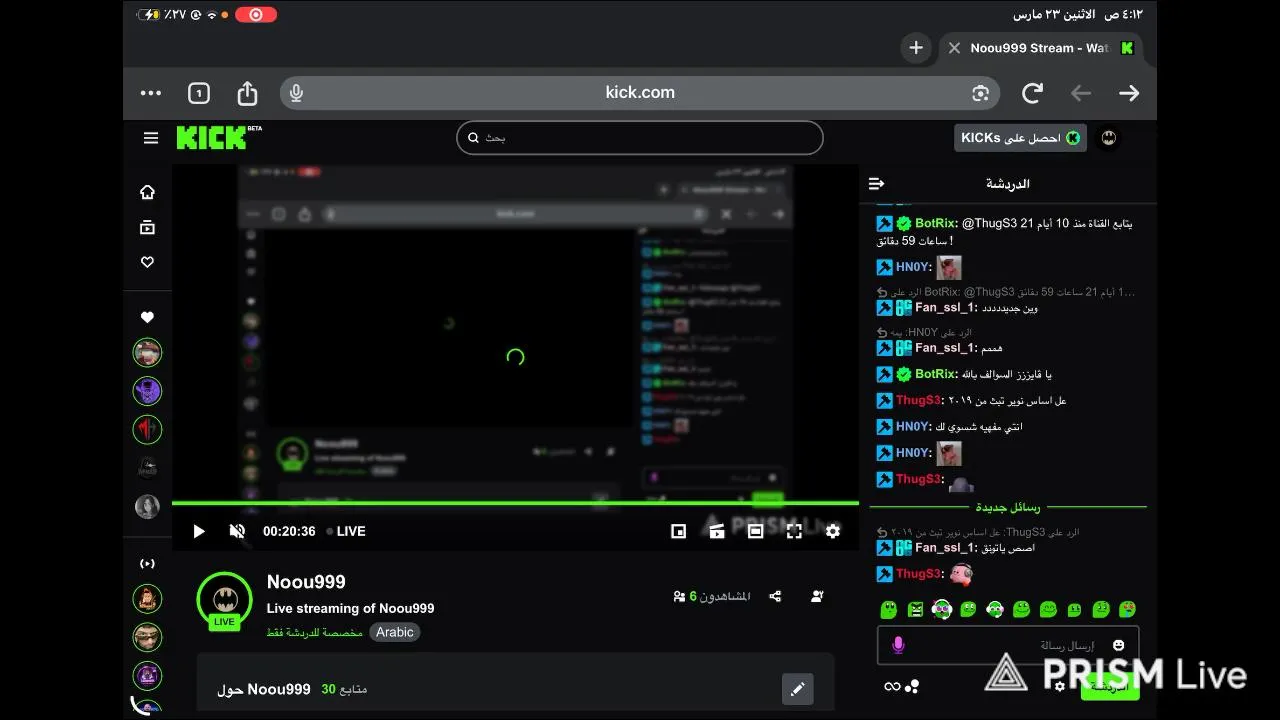The width and height of the screenshot is (1280, 720).
Task: View the 6 viewers count
Action: point(712,596)
